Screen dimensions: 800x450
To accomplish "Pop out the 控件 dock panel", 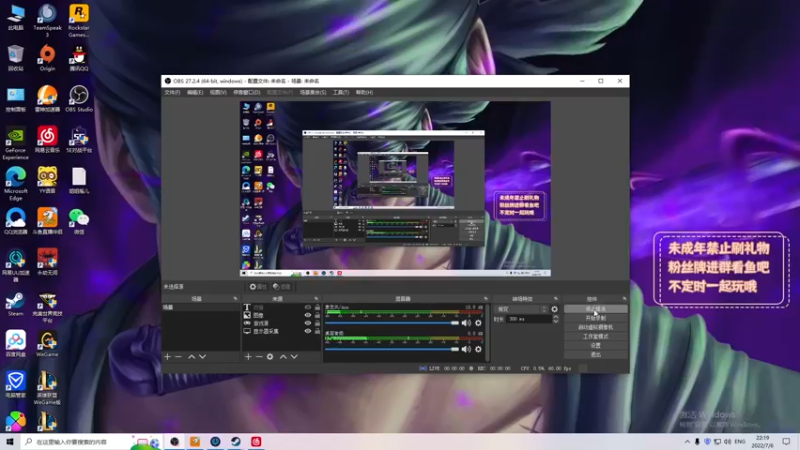I will coord(624,298).
